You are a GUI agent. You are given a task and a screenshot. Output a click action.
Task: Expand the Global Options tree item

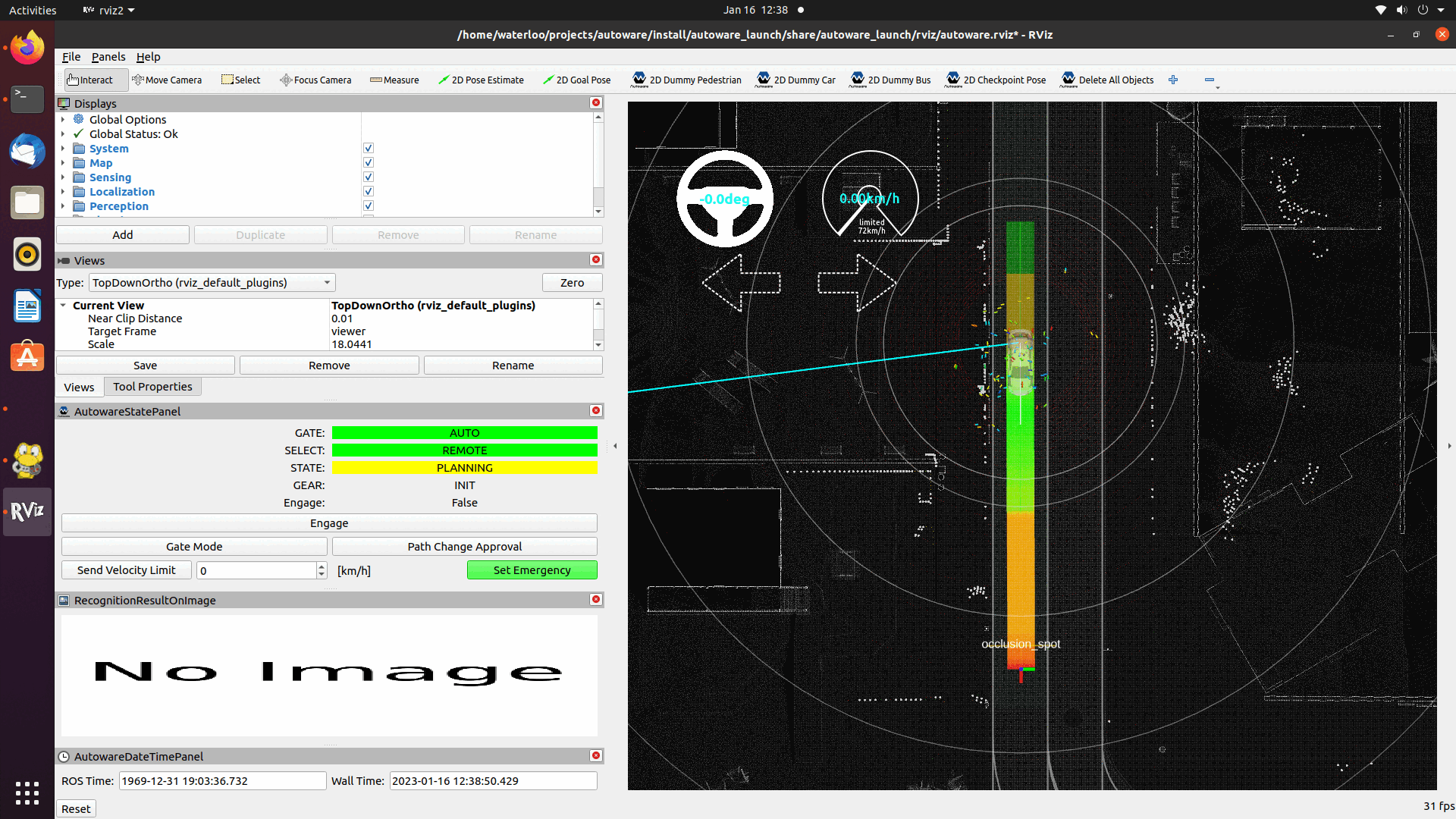click(x=63, y=119)
